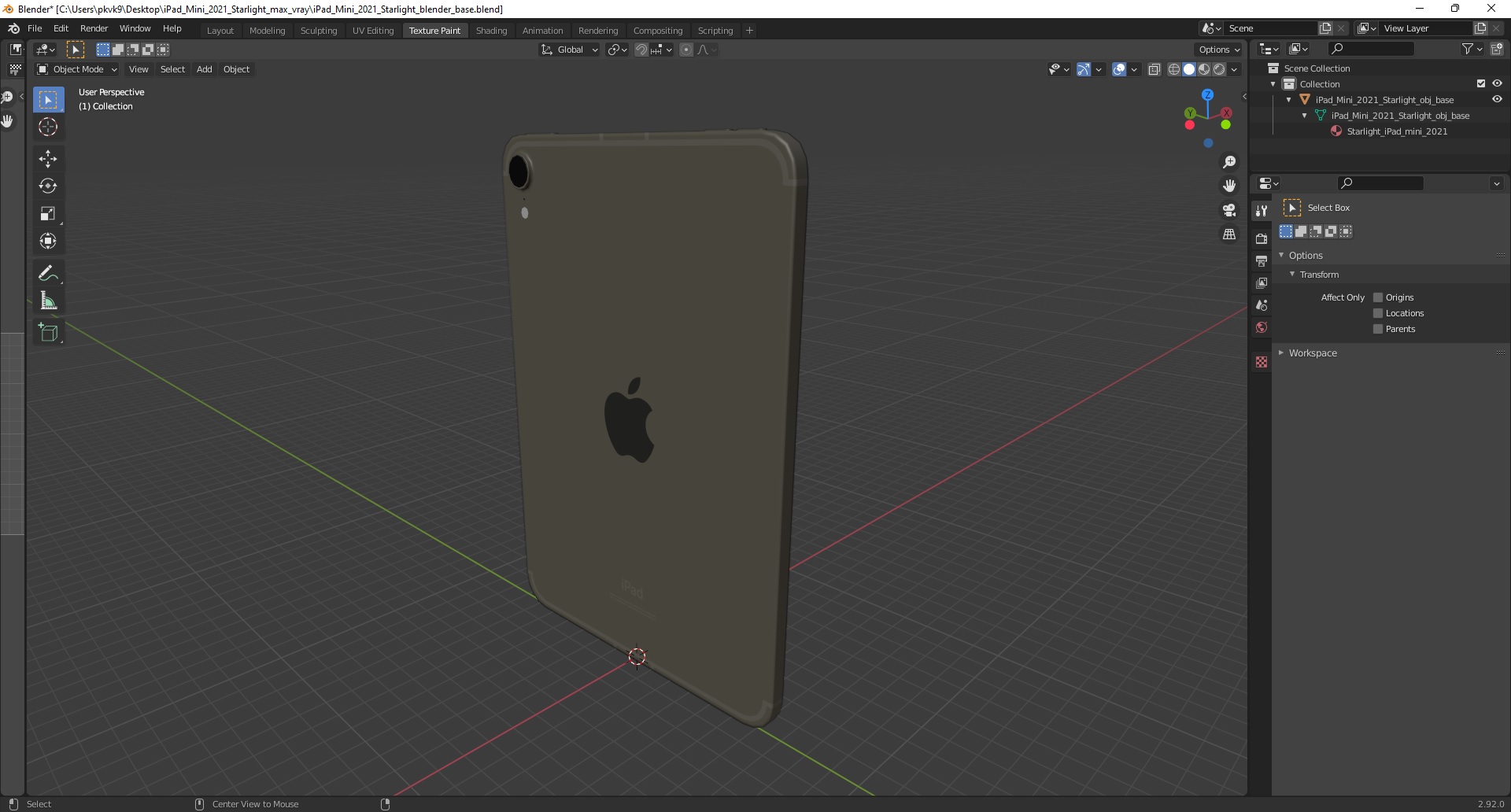Hide Collection with its eye icon
Viewport: 1511px width, 812px height.
[x=1497, y=83]
